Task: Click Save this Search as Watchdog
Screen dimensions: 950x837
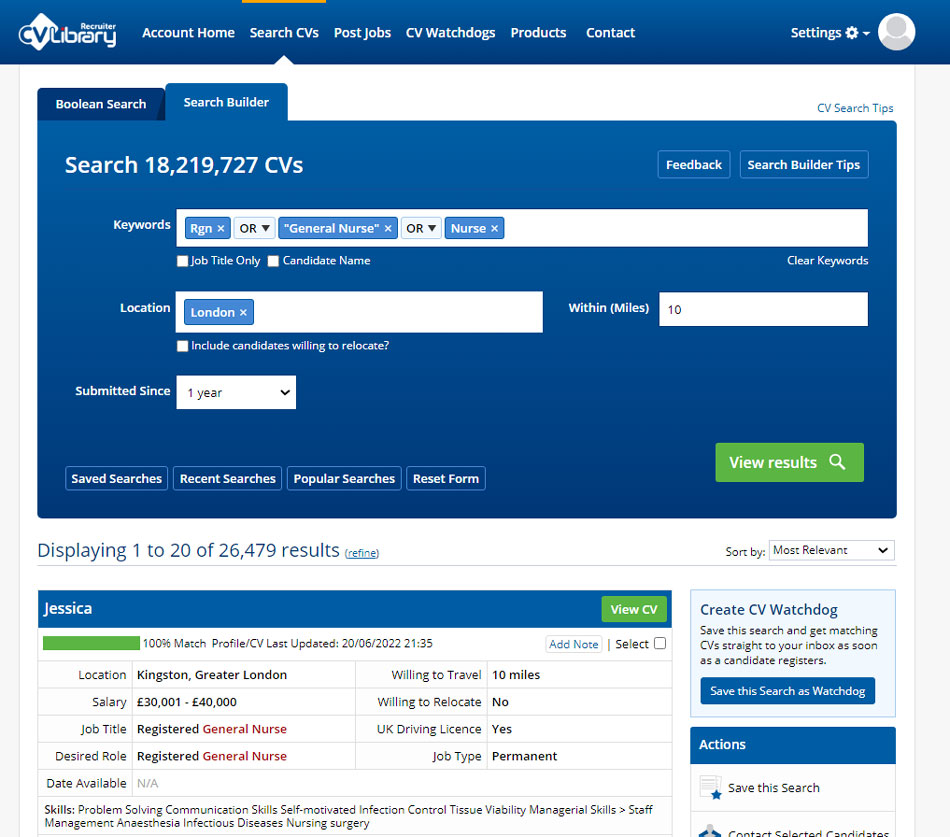Action: pyautogui.click(x=788, y=691)
